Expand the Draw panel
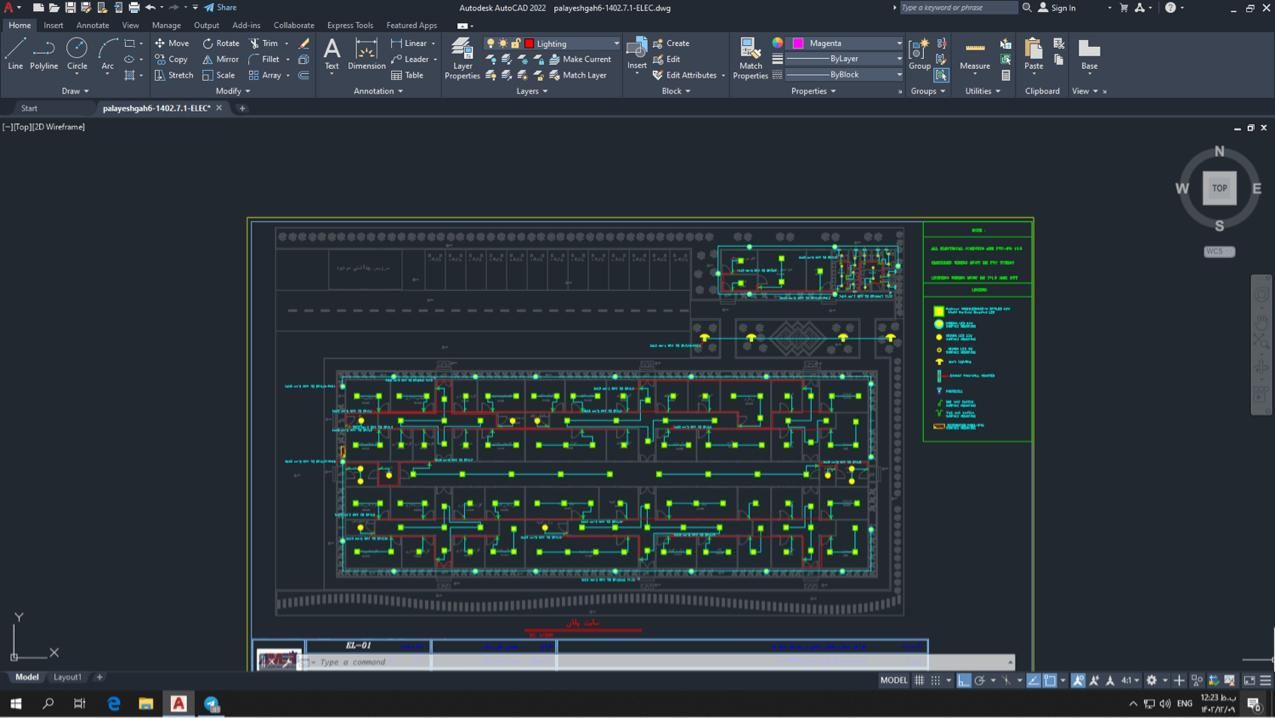This screenshot has width=1275, height=718. click(75, 91)
